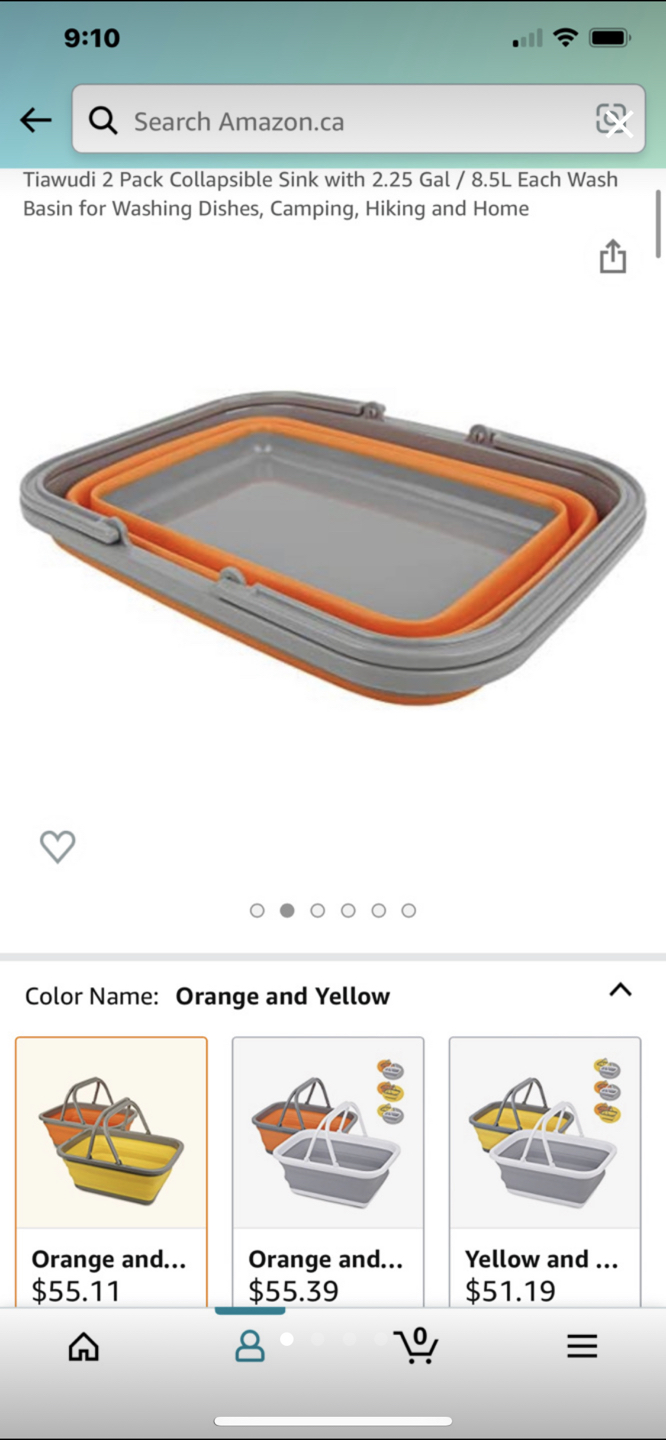666x1440 pixels.
Task: Open the Home tab icon
Action: pyautogui.click(x=84, y=1346)
